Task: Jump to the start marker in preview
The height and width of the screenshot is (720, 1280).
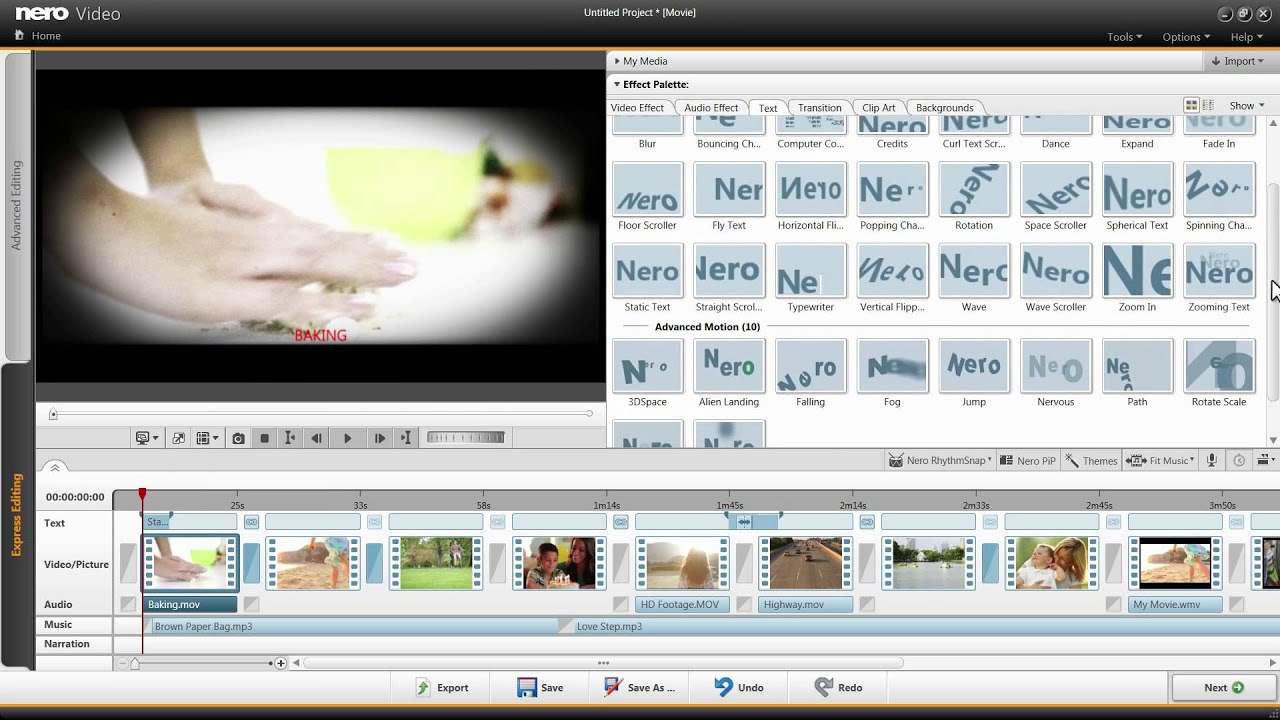Action: [x=290, y=438]
